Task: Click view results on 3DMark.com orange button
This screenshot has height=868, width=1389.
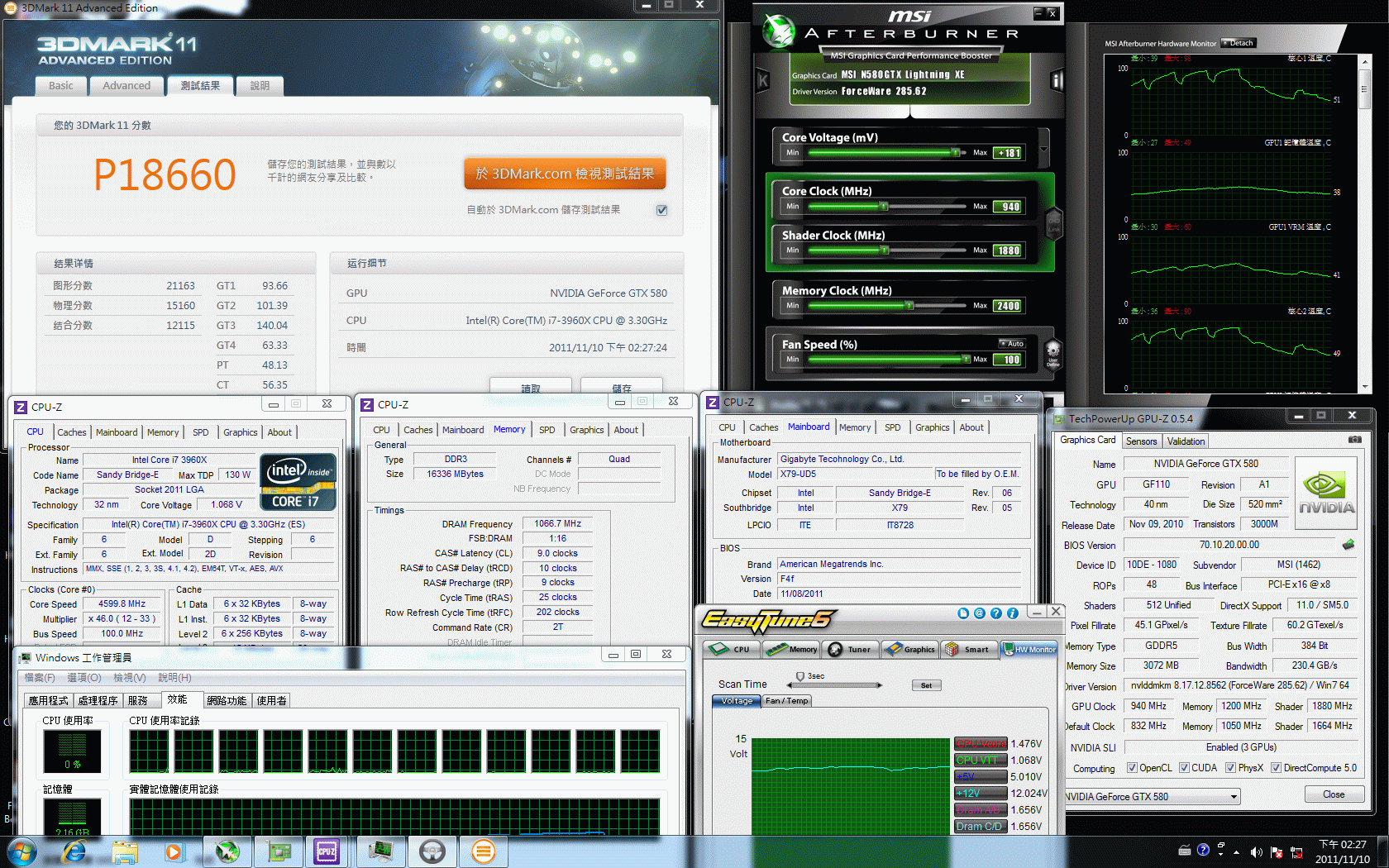Action: pyautogui.click(x=565, y=174)
